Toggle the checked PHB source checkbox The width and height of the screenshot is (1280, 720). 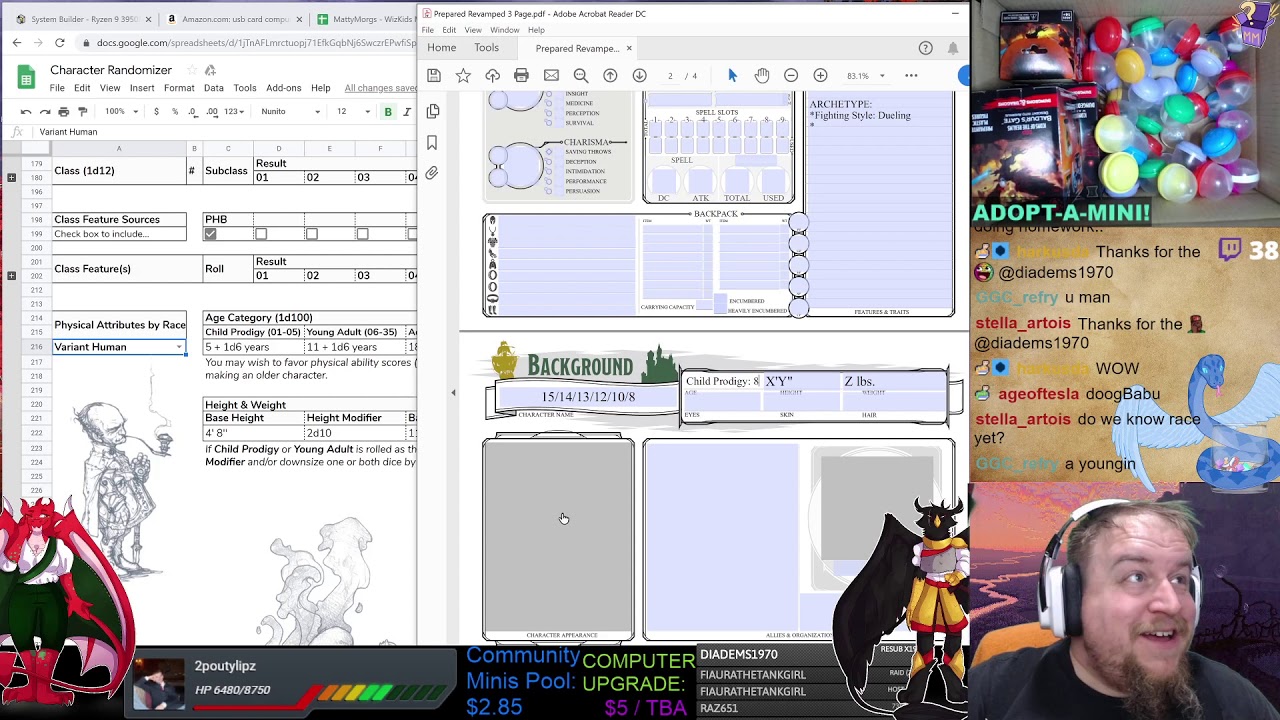(210, 234)
